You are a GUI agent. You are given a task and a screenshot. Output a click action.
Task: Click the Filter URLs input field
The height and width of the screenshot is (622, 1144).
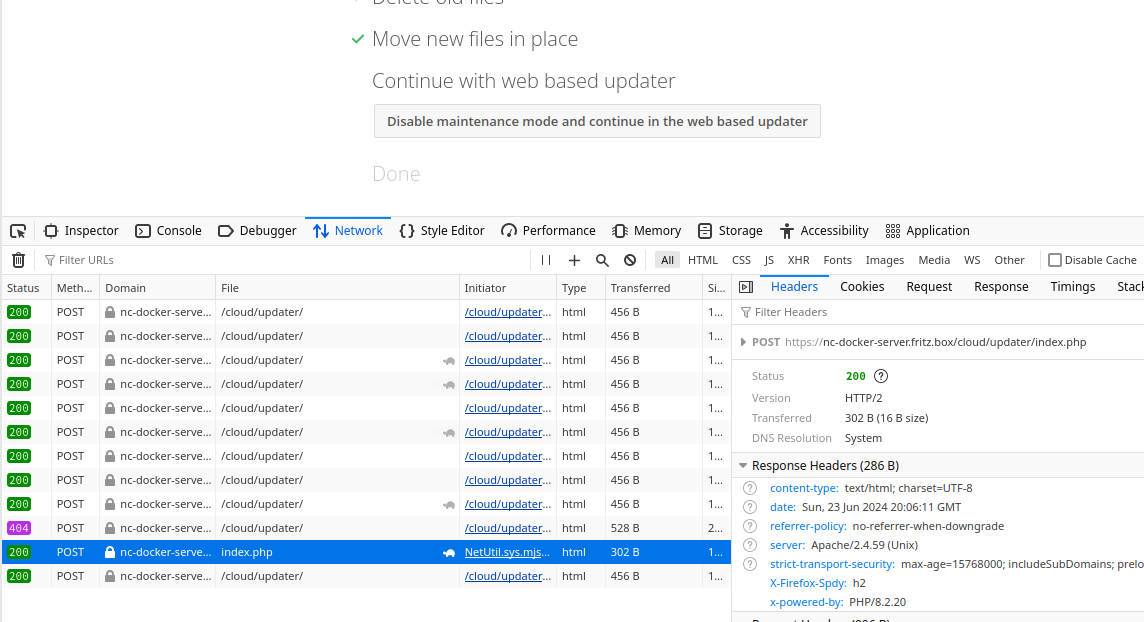(x=285, y=260)
